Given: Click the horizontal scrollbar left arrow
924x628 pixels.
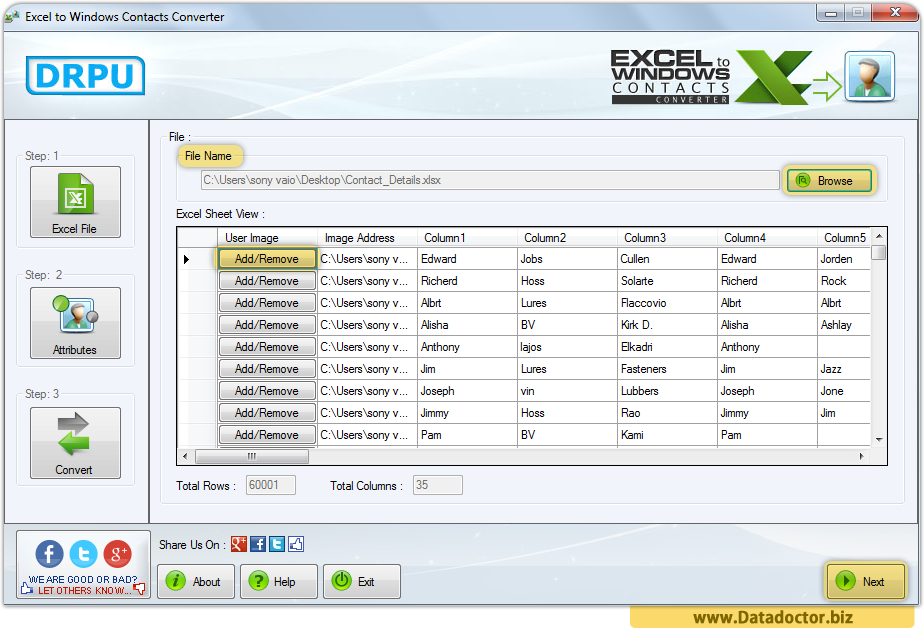Looking at the screenshot, I should coord(185,456).
